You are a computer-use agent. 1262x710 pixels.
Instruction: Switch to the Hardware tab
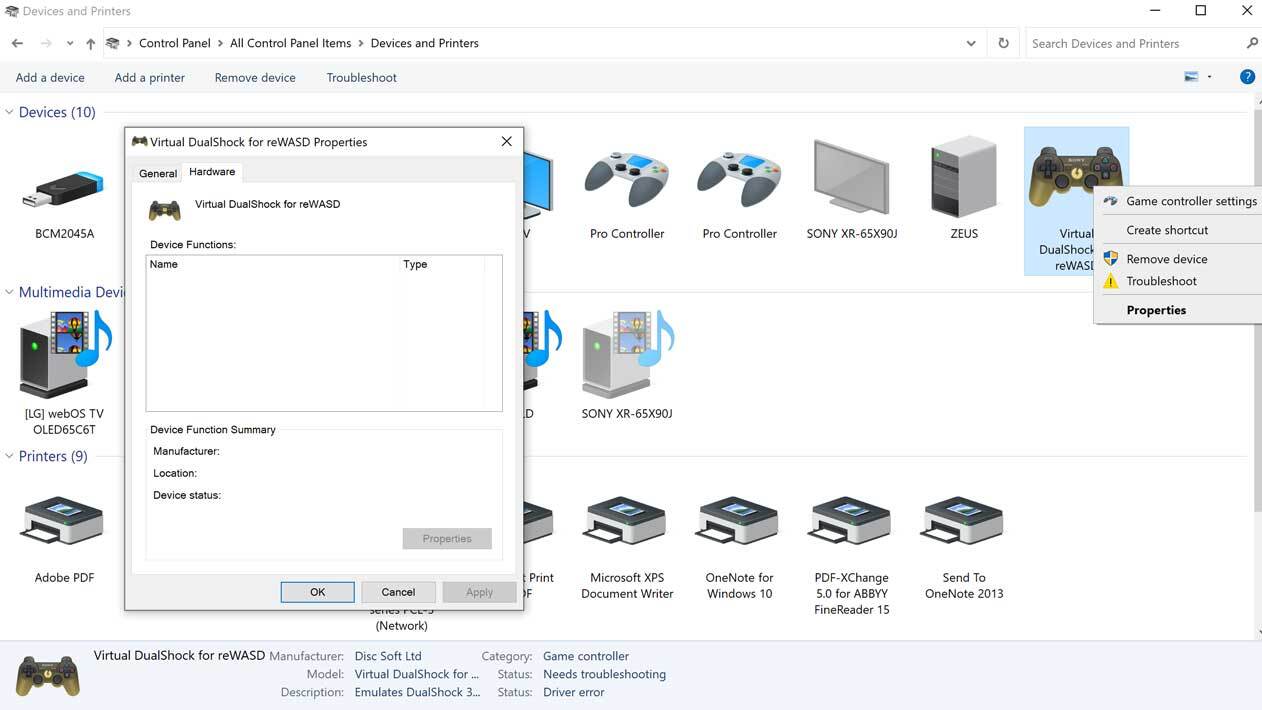(212, 172)
